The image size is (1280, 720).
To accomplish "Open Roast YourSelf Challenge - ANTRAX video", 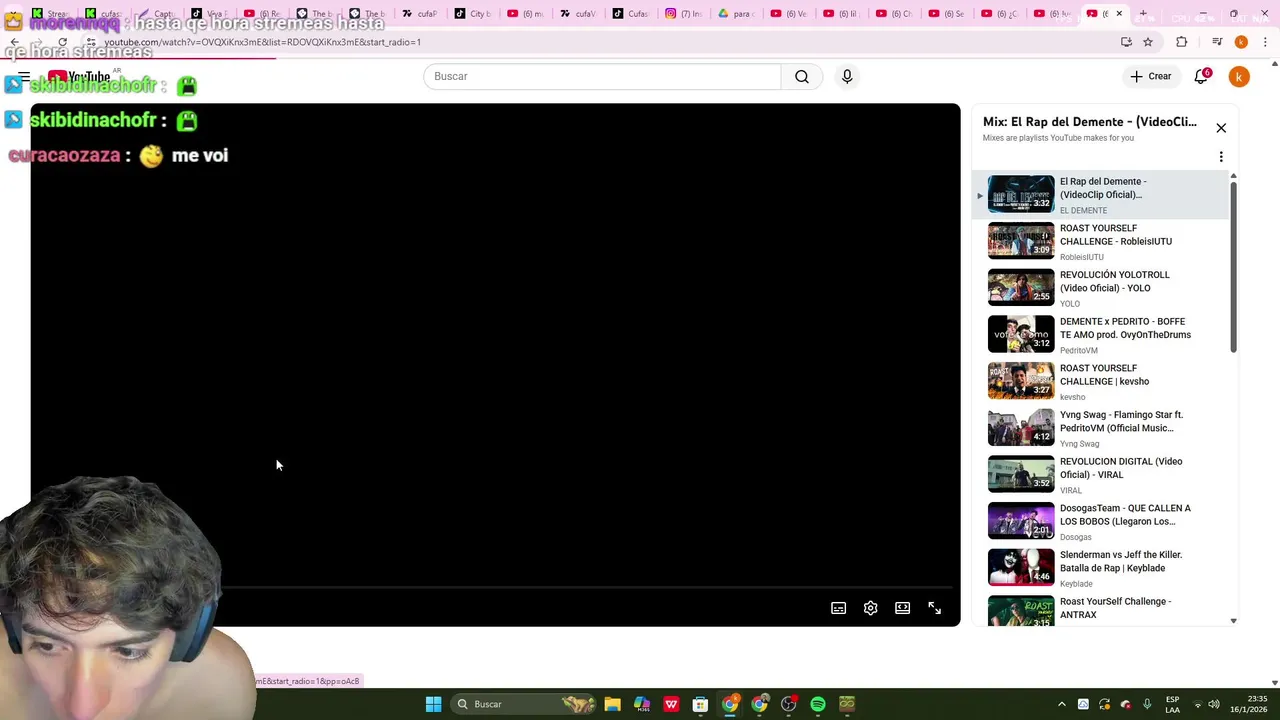I will click(x=1100, y=609).
